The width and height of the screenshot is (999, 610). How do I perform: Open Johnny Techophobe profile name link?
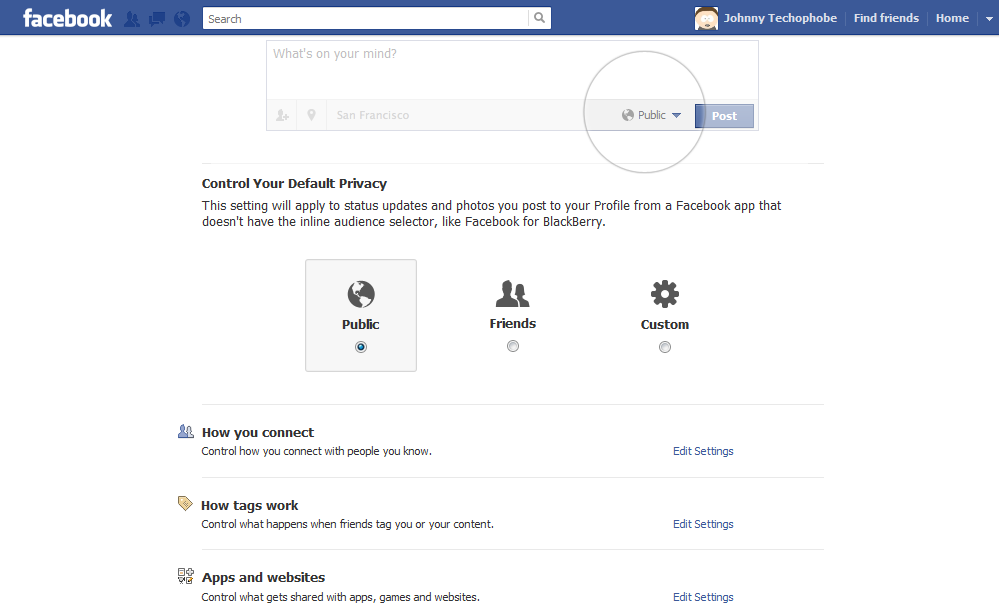point(780,18)
